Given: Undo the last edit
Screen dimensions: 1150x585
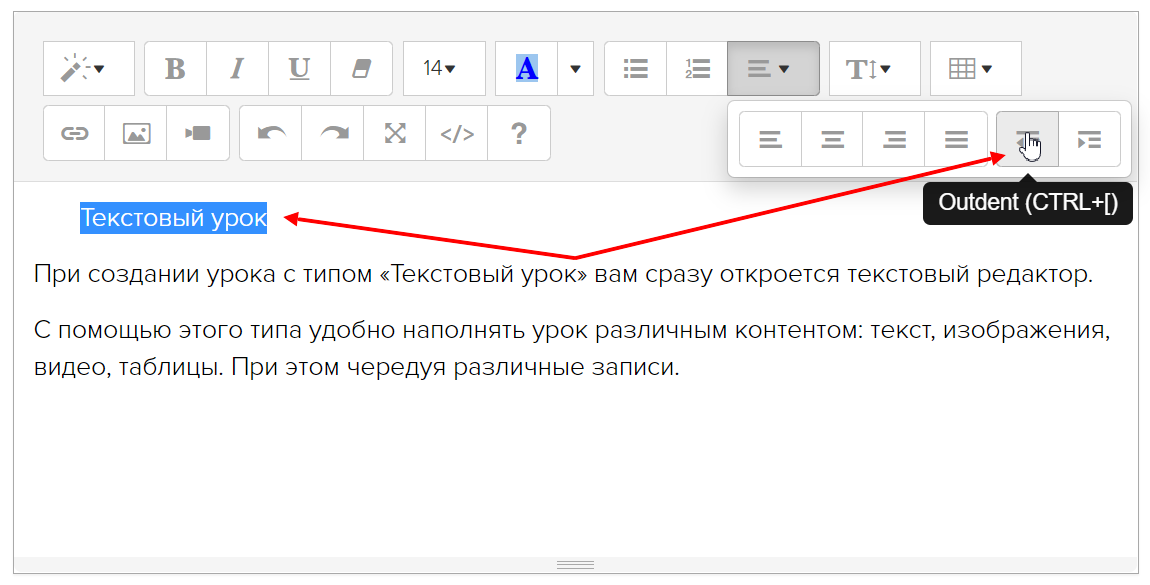Looking at the screenshot, I should click(x=270, y=133).
